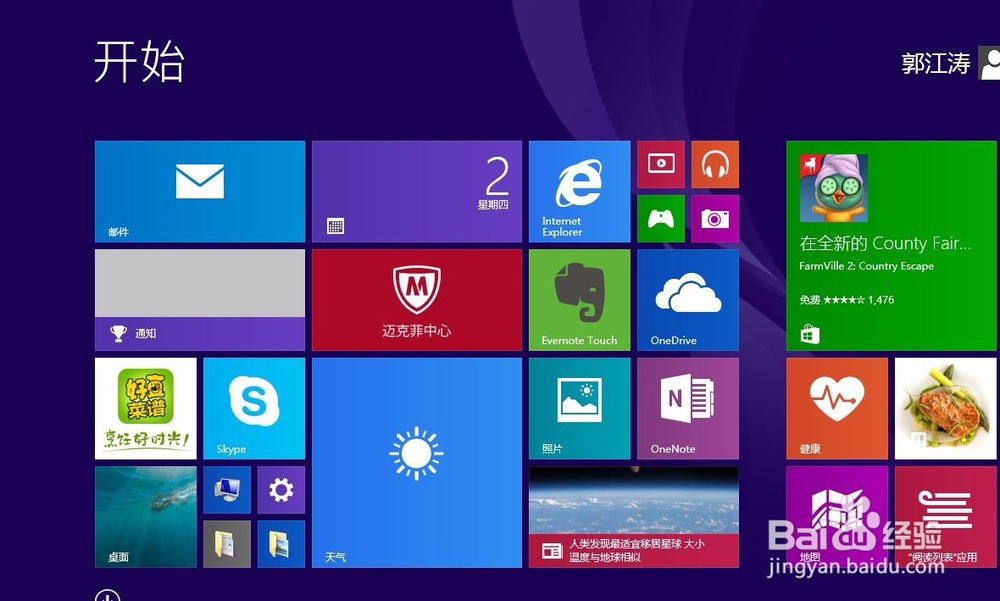Show all apps with the down arrow button

[x=107, y=596]
